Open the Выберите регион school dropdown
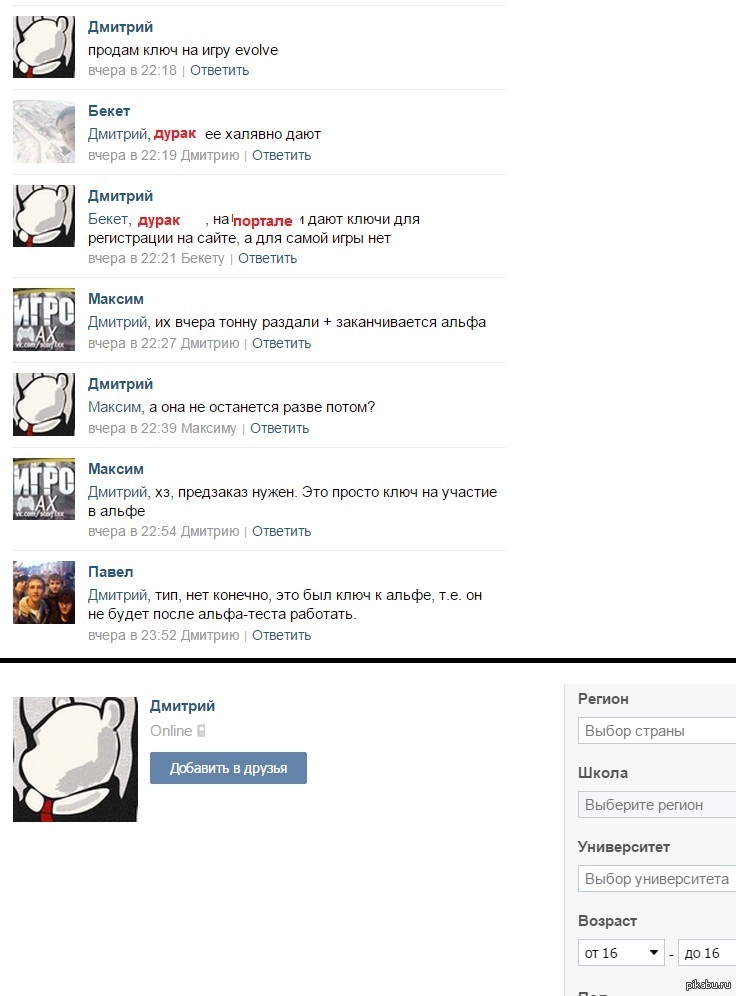This screenshot has width=736, height=996. tap(657, 805)
